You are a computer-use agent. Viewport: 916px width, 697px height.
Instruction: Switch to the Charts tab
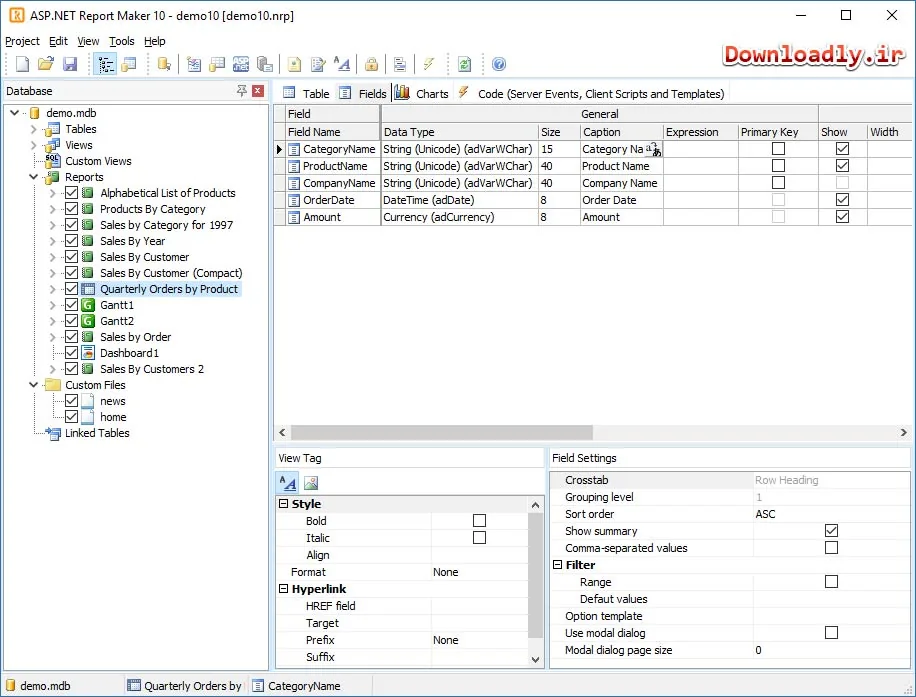(x=422, y=93)
